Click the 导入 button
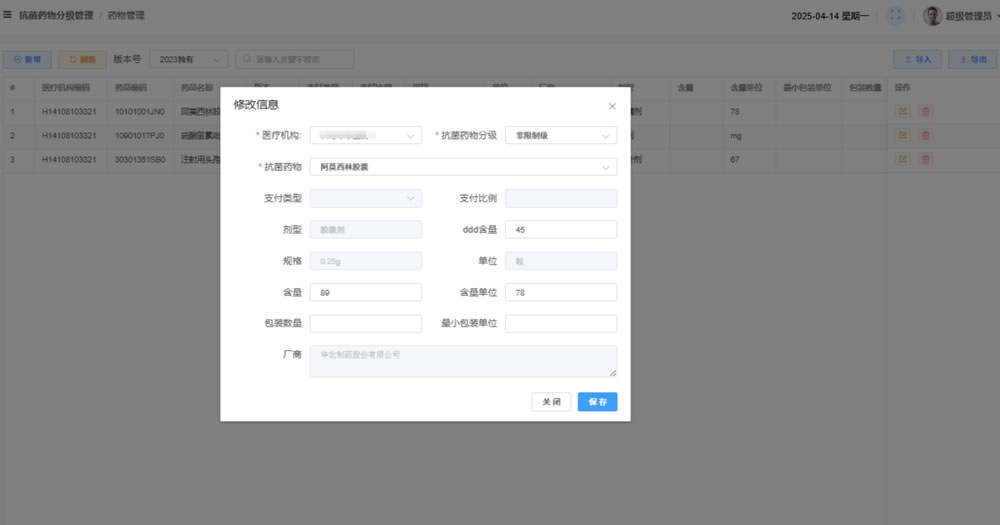The image size is (1000, 525). click(x=917, y=59)
